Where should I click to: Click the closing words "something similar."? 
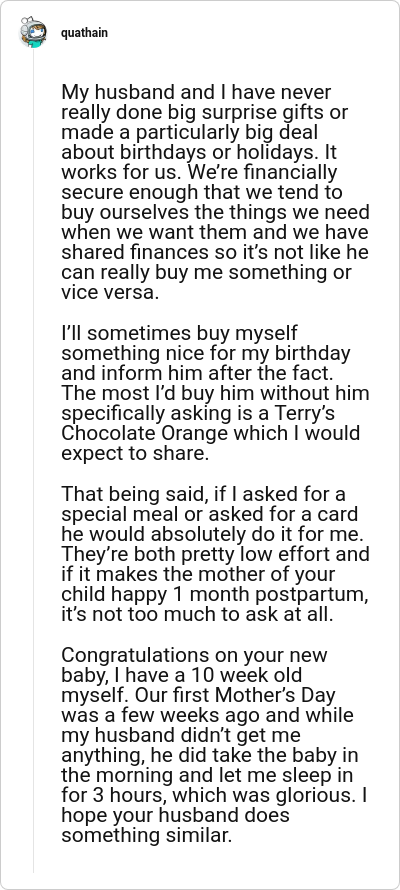pos(146,836)
